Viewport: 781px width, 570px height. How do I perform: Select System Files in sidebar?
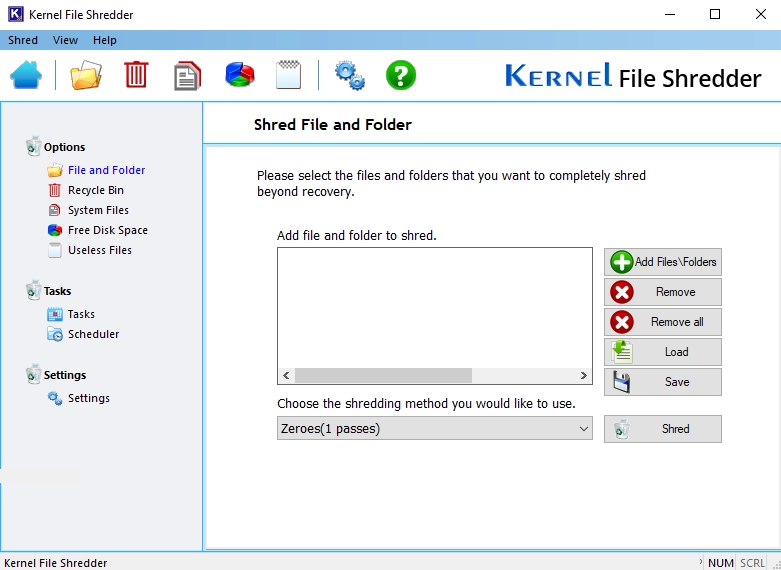click(98, 210)
